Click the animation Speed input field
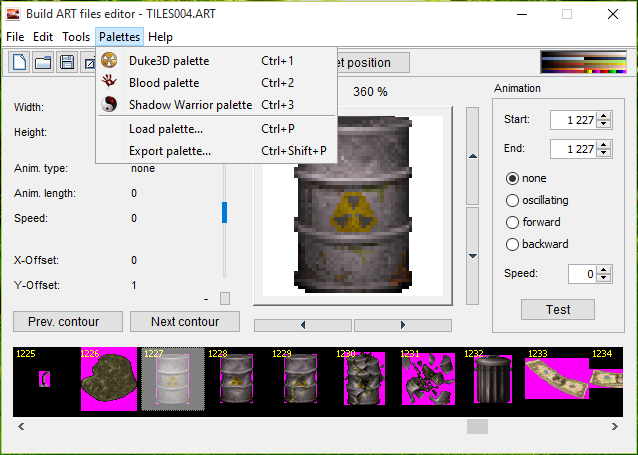Viewport: 638px width, 455px height. (x=583, y=274)
